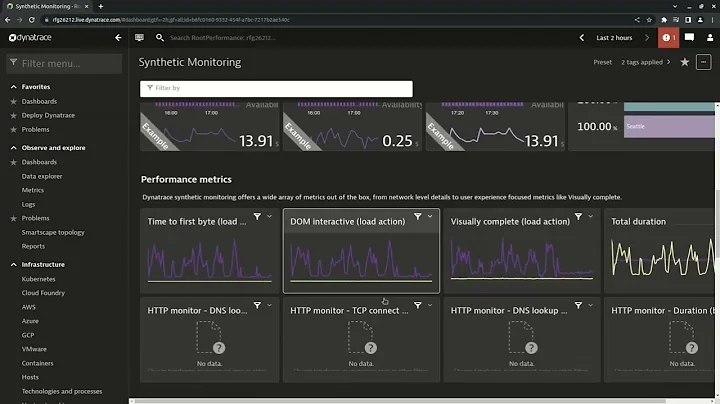The width and height of the screenshot is (720, 404).
Task: Open the red problems alert indicator
Action: [x=668, y=38]
